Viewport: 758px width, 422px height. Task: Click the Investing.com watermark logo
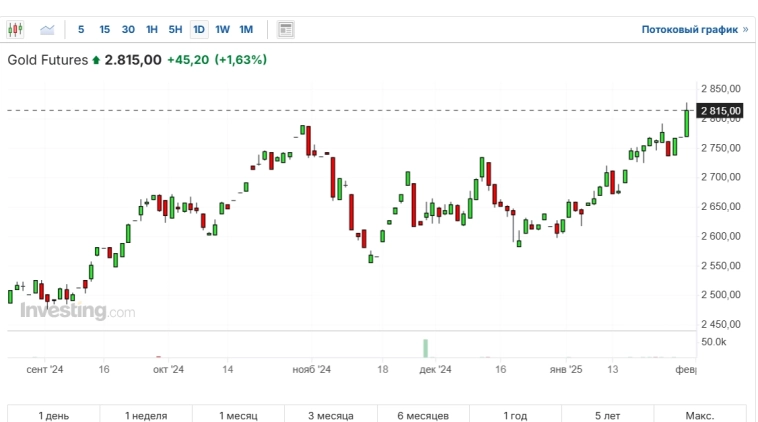coord(77,311)
